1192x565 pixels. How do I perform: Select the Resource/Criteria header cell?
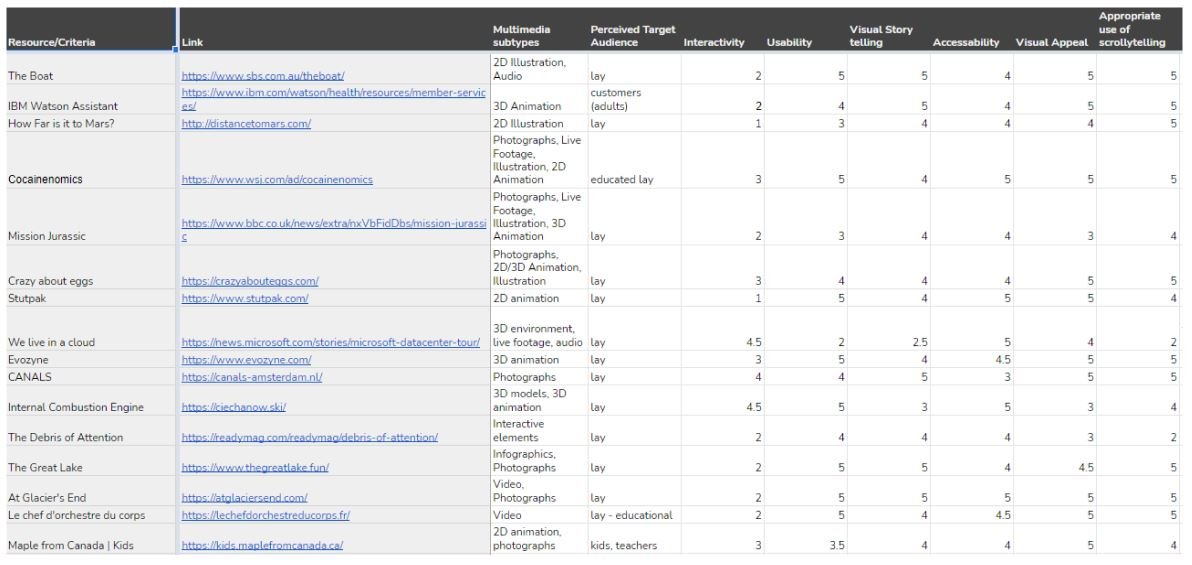(90, 30)
